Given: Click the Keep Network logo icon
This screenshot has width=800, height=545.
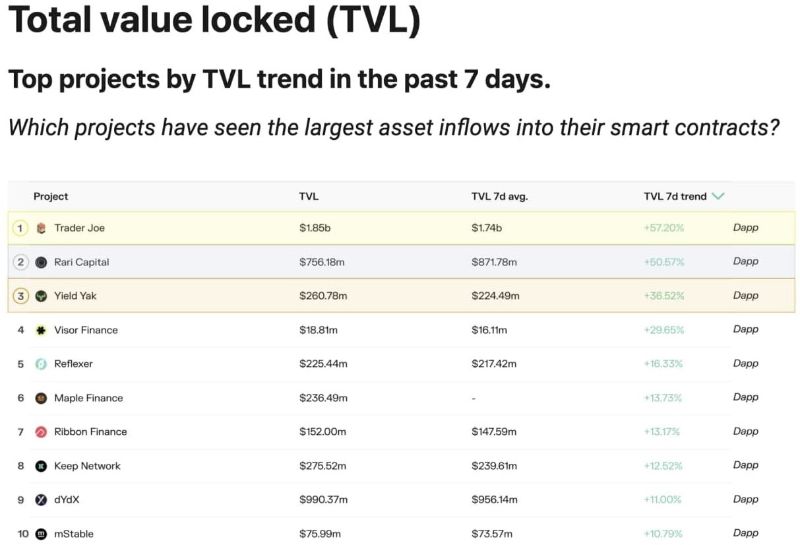Looking at the screenshot, I should point(41,466).
